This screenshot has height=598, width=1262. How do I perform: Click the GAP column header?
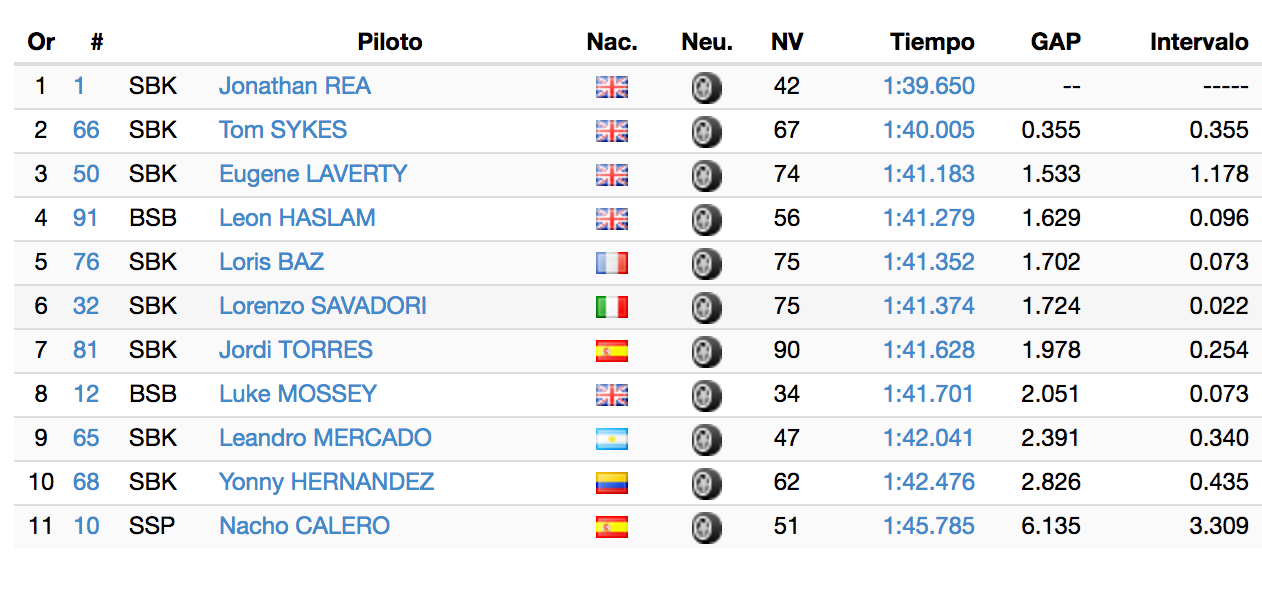[x=1056, y=42]
